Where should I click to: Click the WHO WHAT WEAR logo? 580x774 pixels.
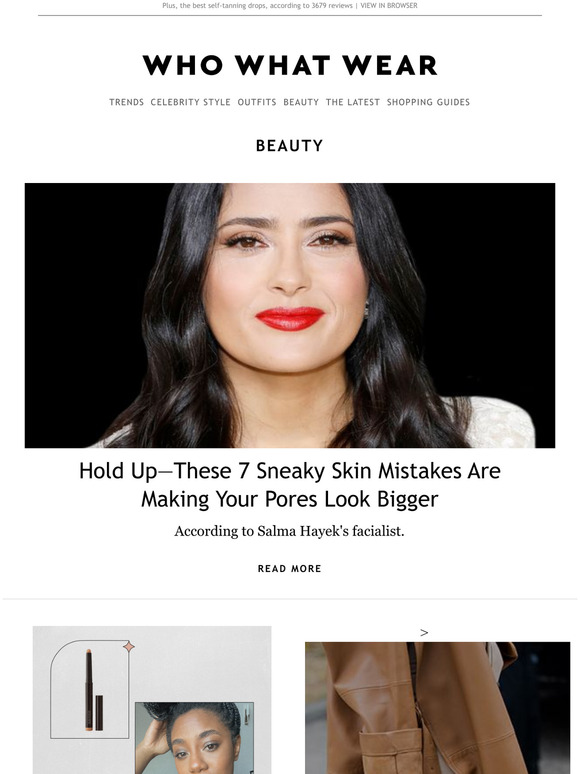(x=290, y=65)
